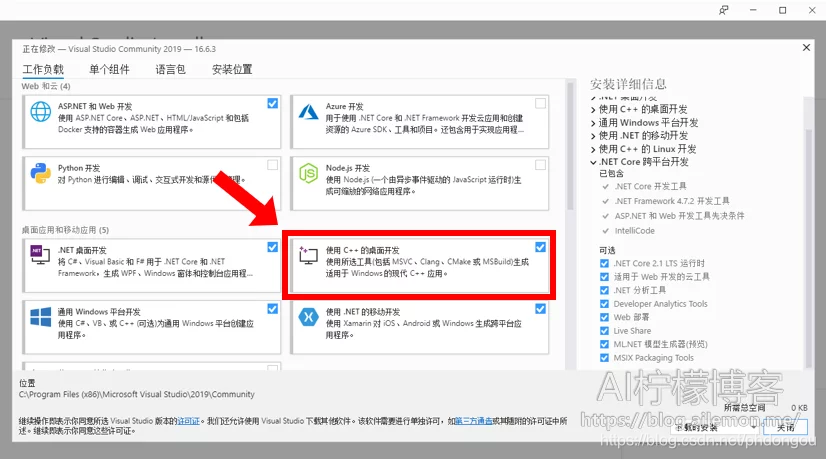Check the Azure 开发 workload checkbox

[540, 103]
